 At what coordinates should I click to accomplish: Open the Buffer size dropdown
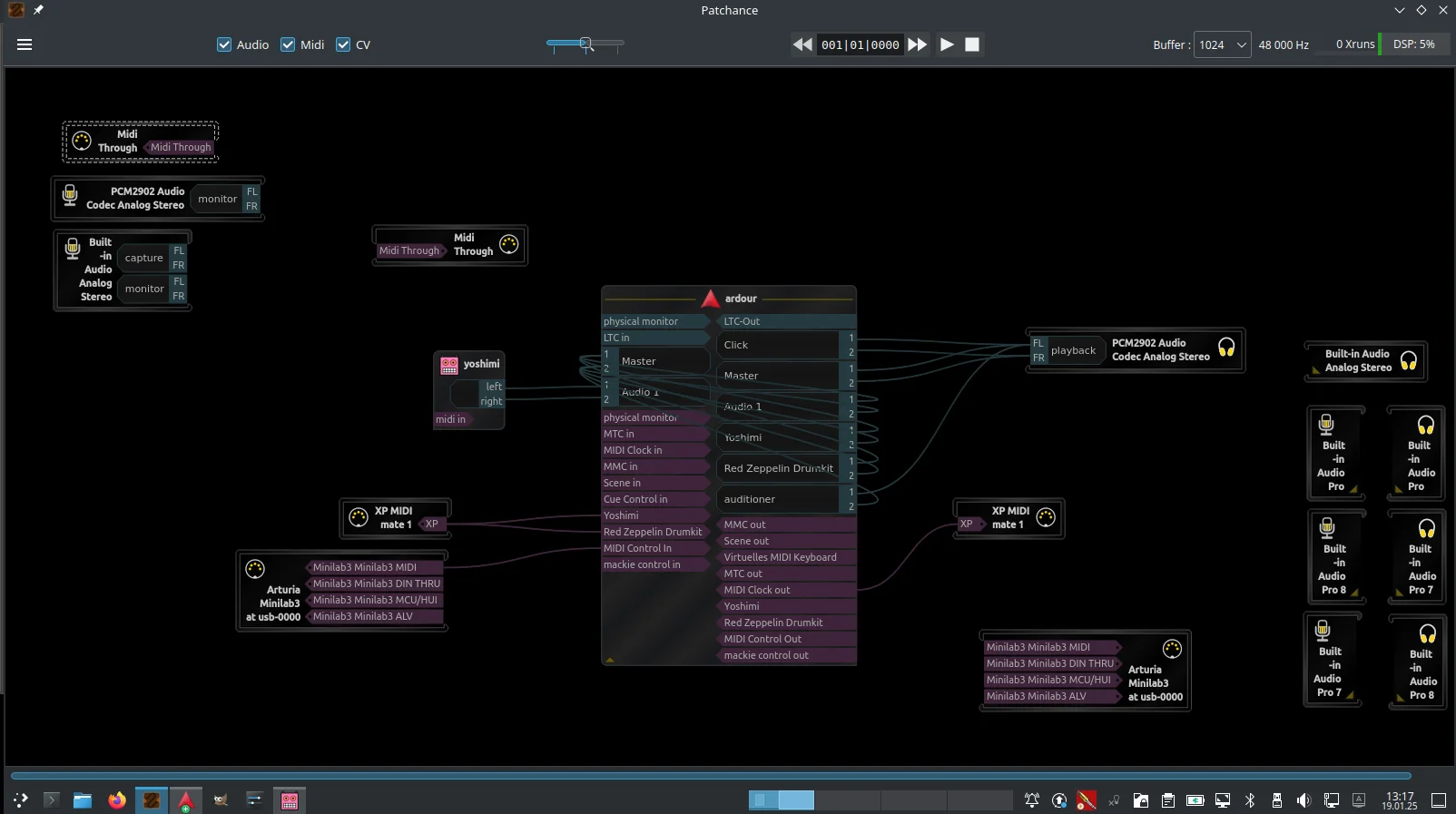coord(1223,44)
